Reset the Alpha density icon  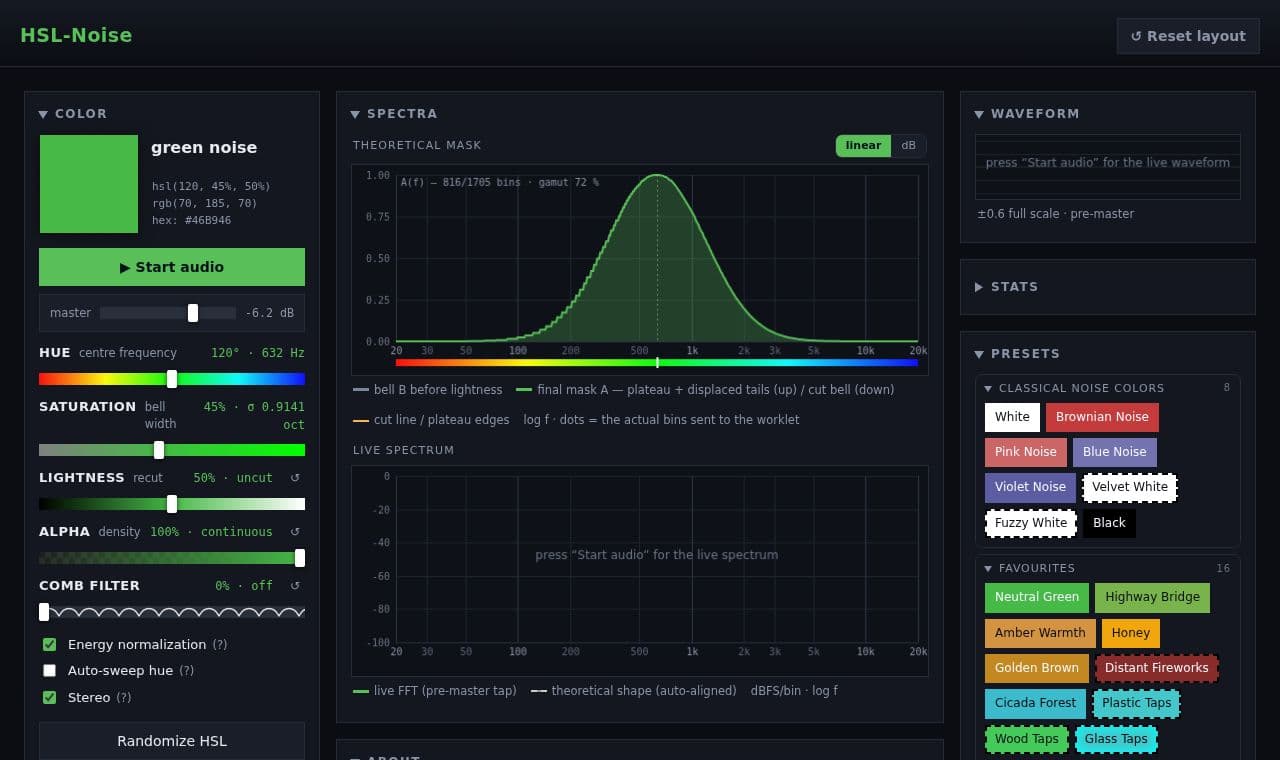(x=295, y=532)
